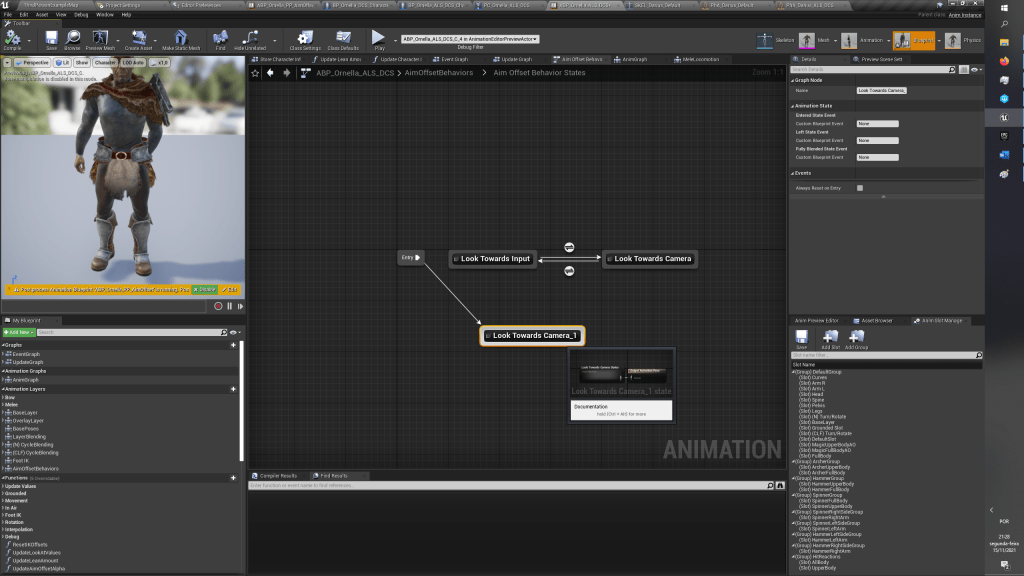The image size is (1024, 576).
Task: Open the Window menu
Action: [x=104, y=15]
